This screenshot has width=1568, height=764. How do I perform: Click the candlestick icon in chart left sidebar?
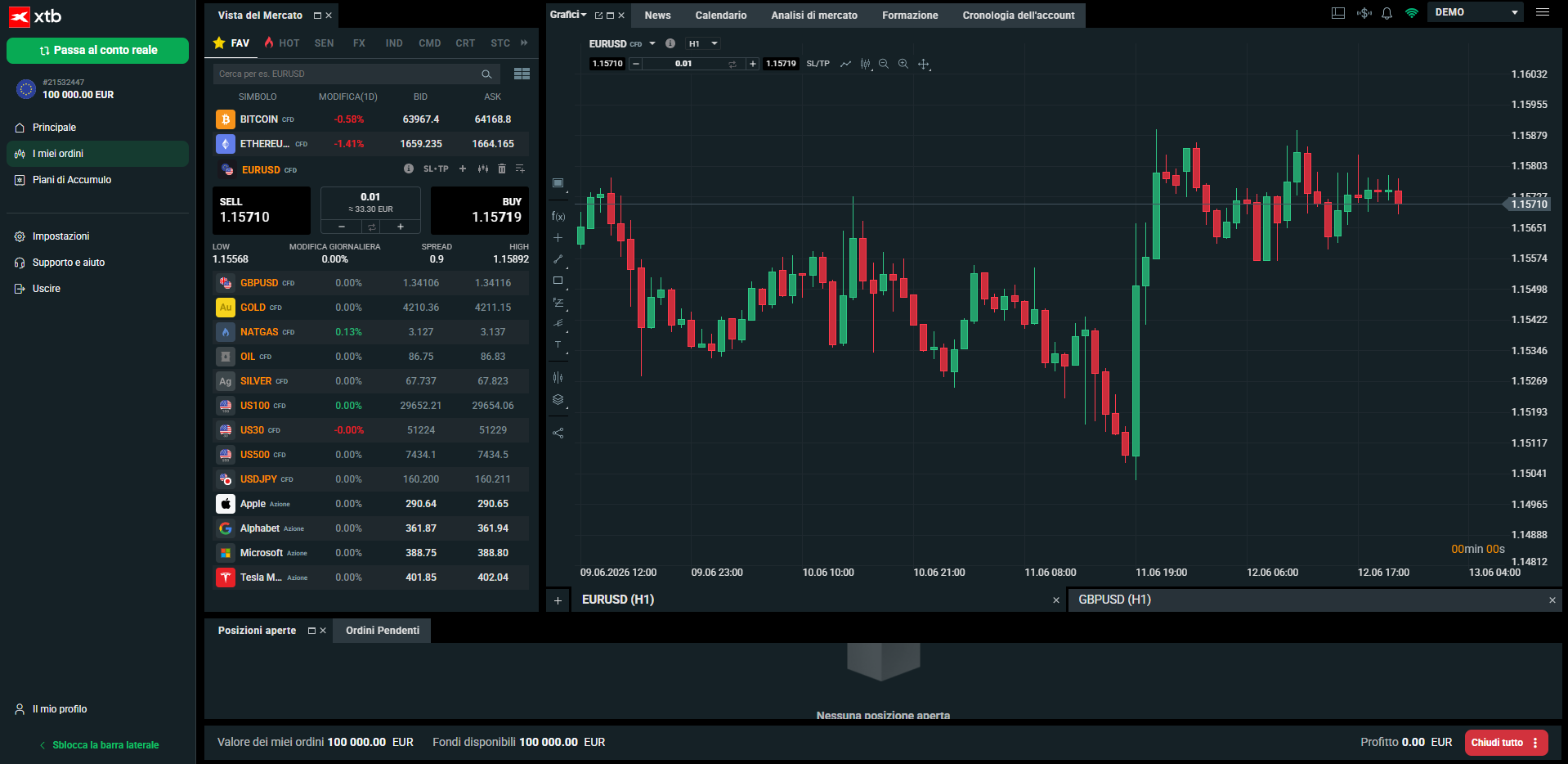pos(558,377)
